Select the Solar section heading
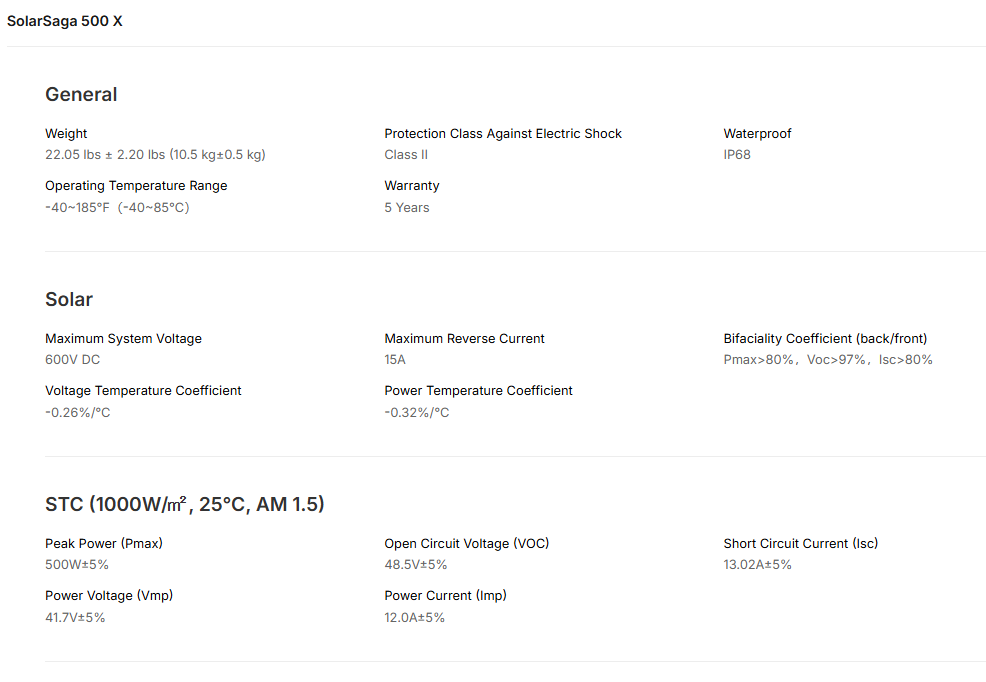 point(69,300)
